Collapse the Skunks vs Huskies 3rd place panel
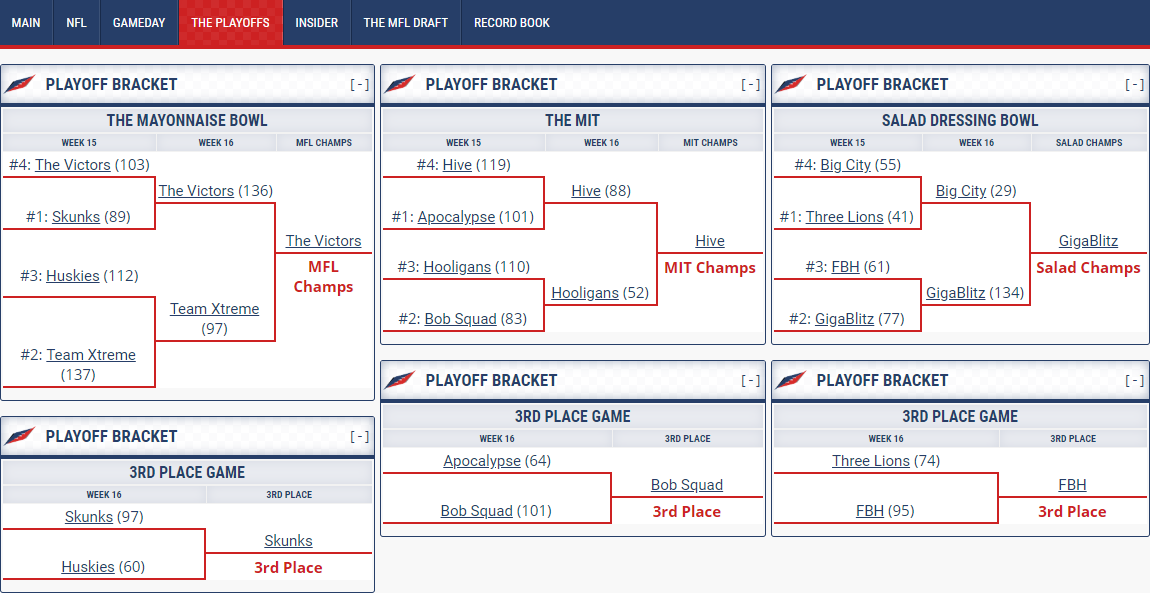This screenshot has width=1150, height=593. coord(359,437)
